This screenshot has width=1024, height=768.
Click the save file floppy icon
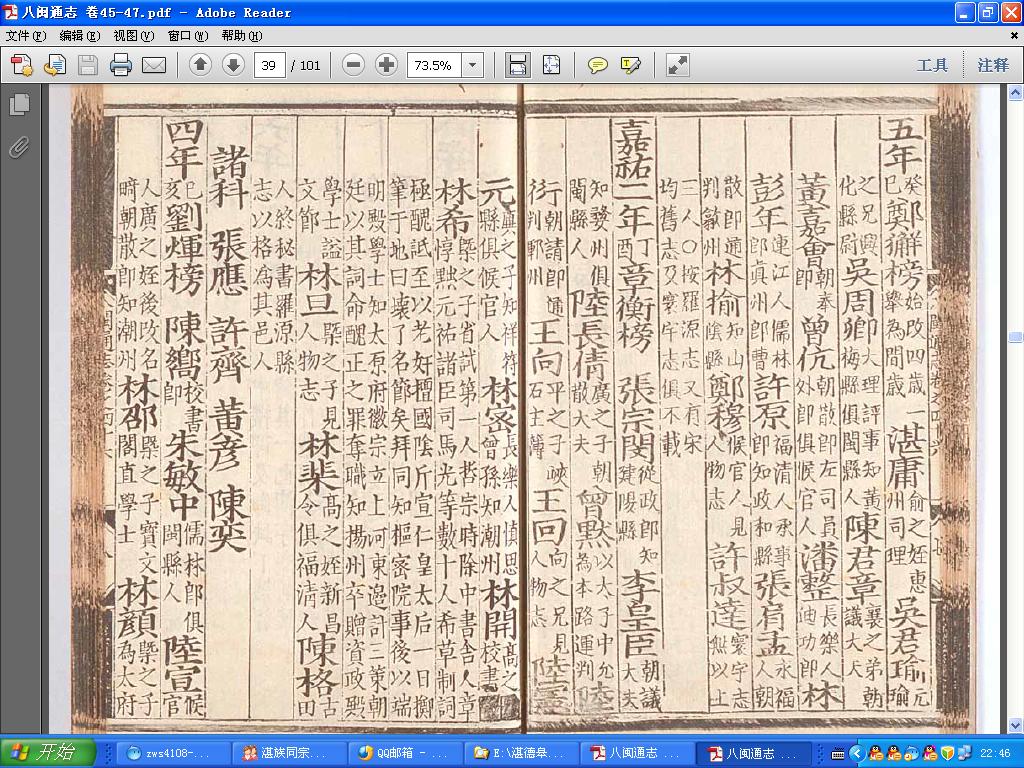click(88, 65)
